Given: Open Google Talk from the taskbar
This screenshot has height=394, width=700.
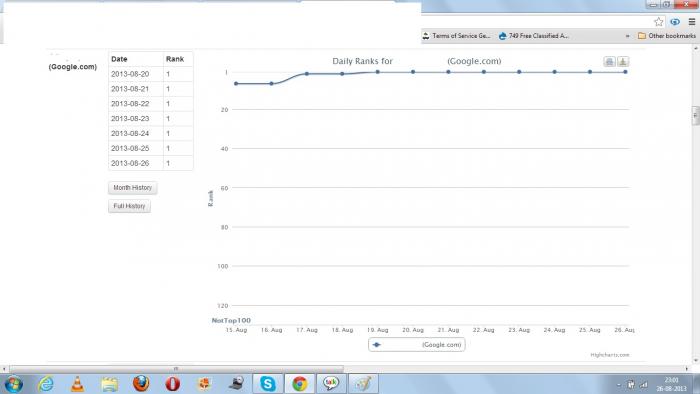Looking at the screenshot, I should 331,384.
